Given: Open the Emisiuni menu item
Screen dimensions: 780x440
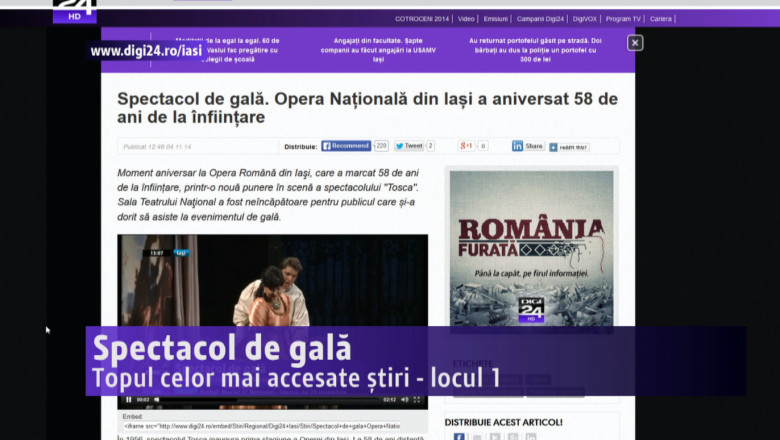Looking at the screenshot, I should point(495,19).
